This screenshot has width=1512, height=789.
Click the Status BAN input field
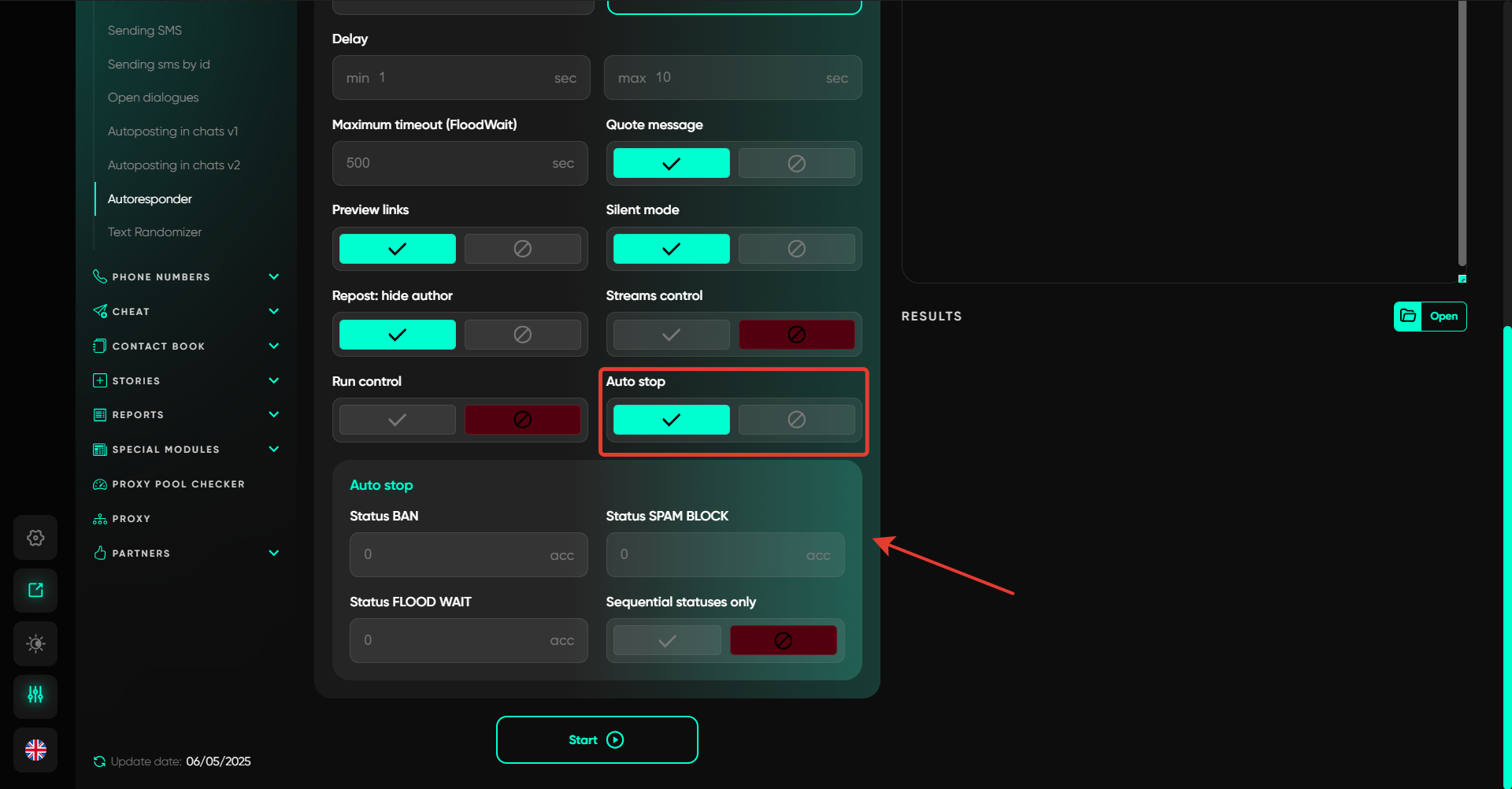(455, 555)
